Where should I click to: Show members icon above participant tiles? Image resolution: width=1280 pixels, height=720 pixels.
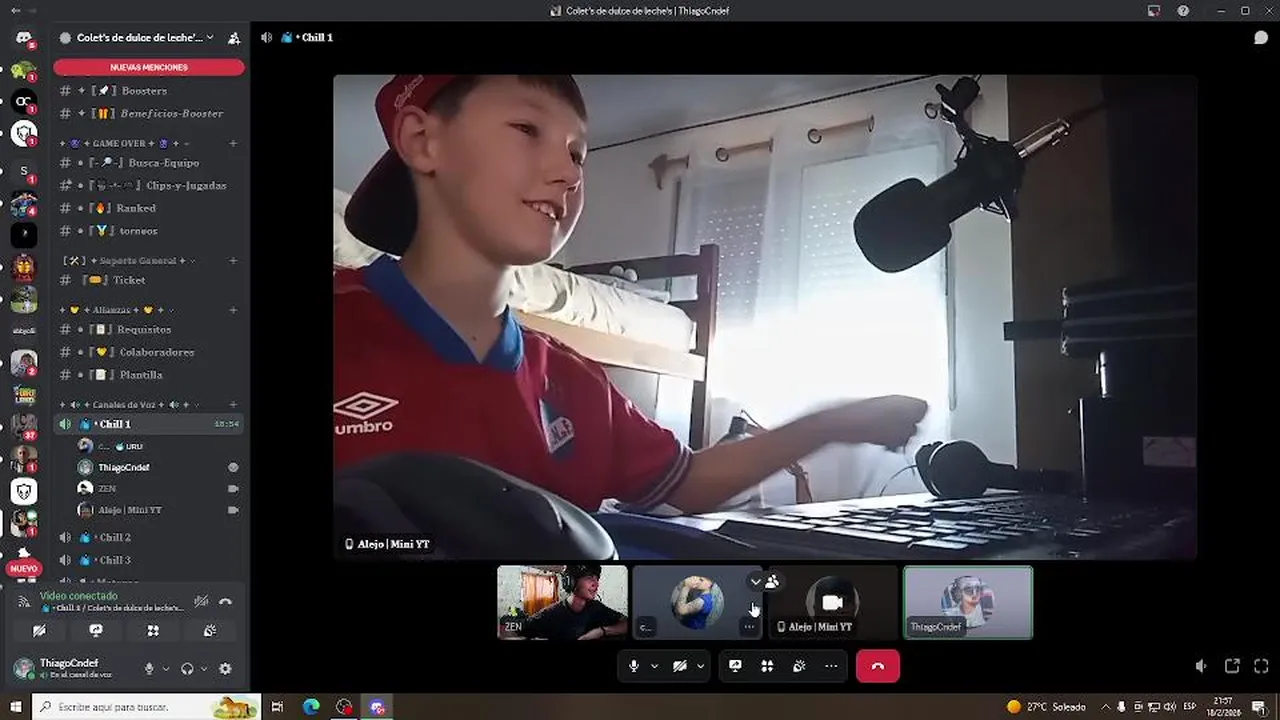tap(772, 581)
